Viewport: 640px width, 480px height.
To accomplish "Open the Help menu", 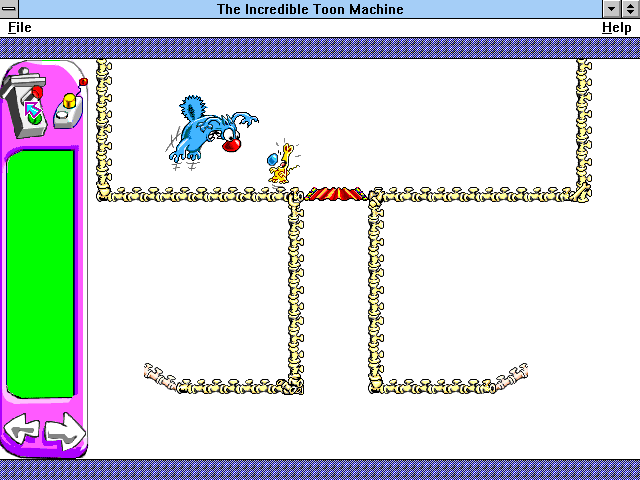I will (616, 27).
